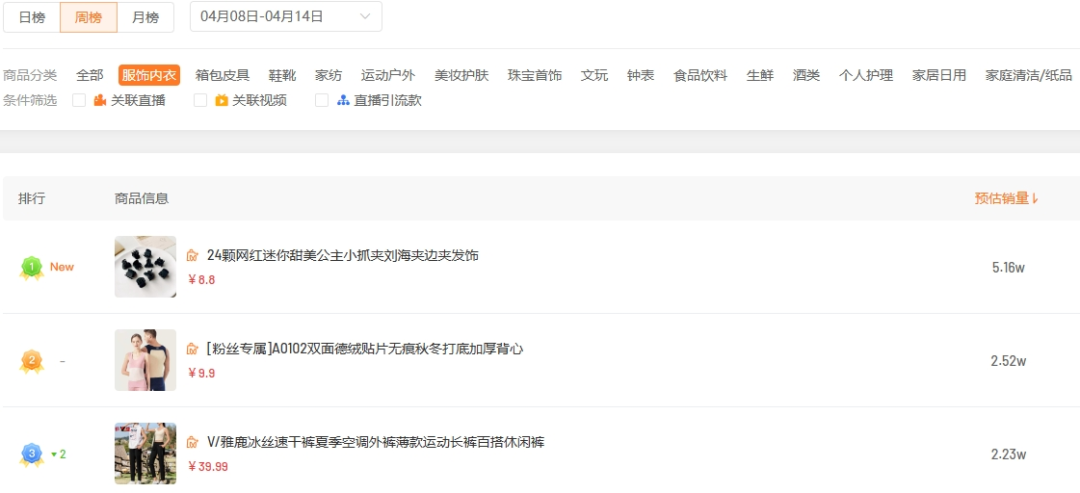This screenshot has width=1080, height=493.
Task: Click the blue 直播引流款 traffic icon
Action: [343, 100]
